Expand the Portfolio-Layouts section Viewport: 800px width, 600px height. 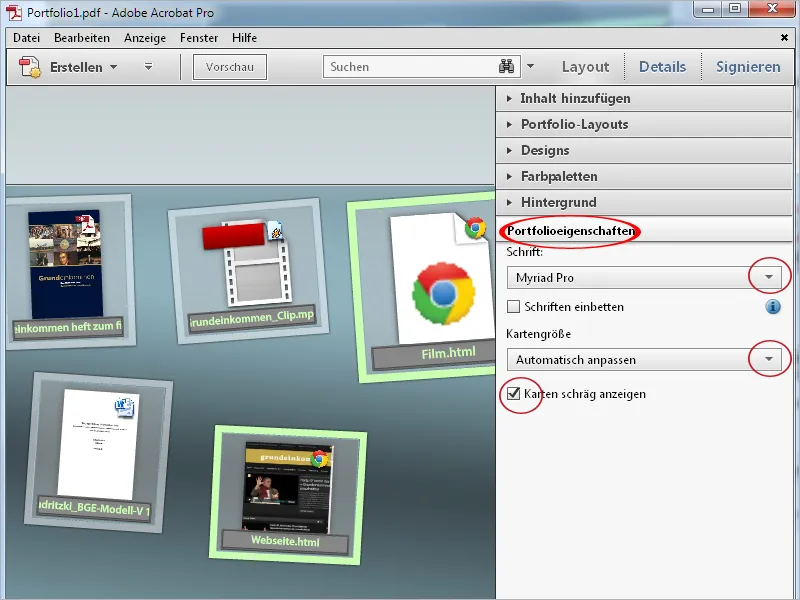644,124
